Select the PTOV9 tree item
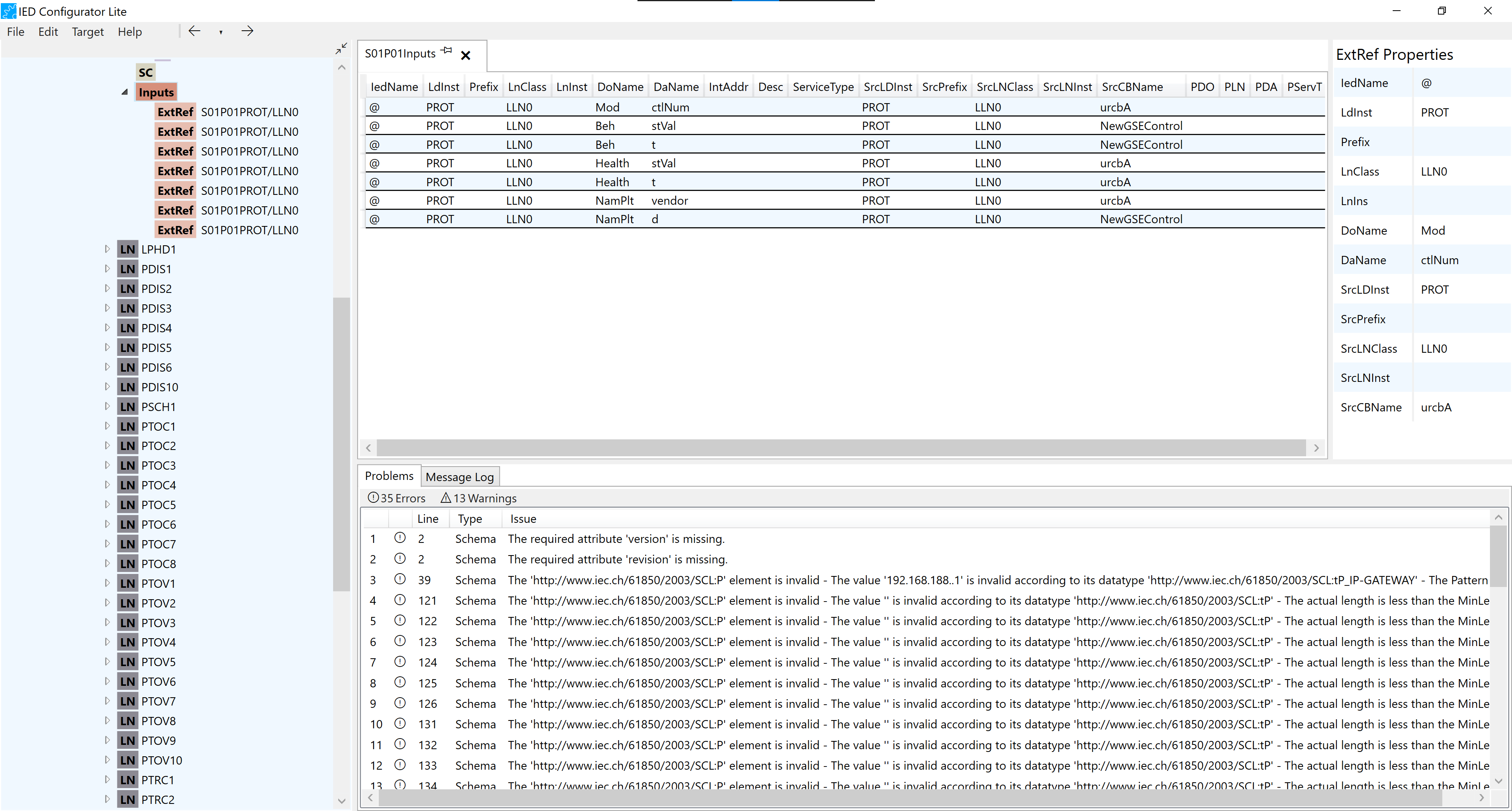 (x=158, y=741)
